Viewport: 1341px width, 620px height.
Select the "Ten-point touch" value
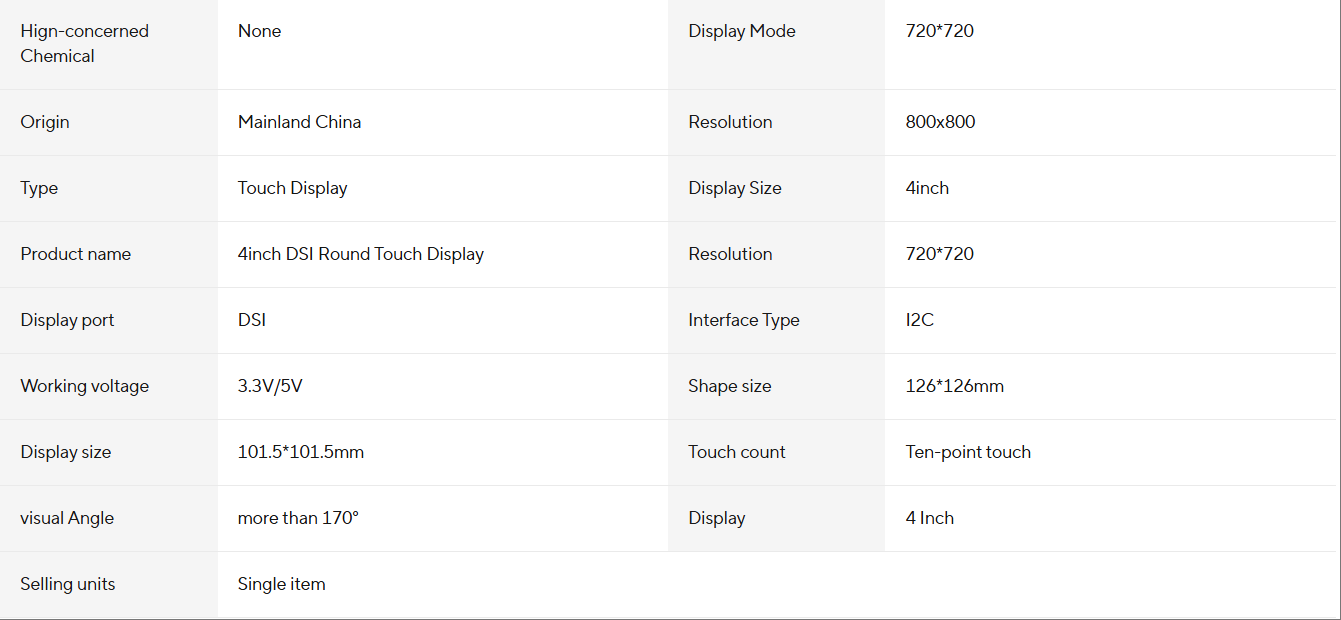click(967, 452)
